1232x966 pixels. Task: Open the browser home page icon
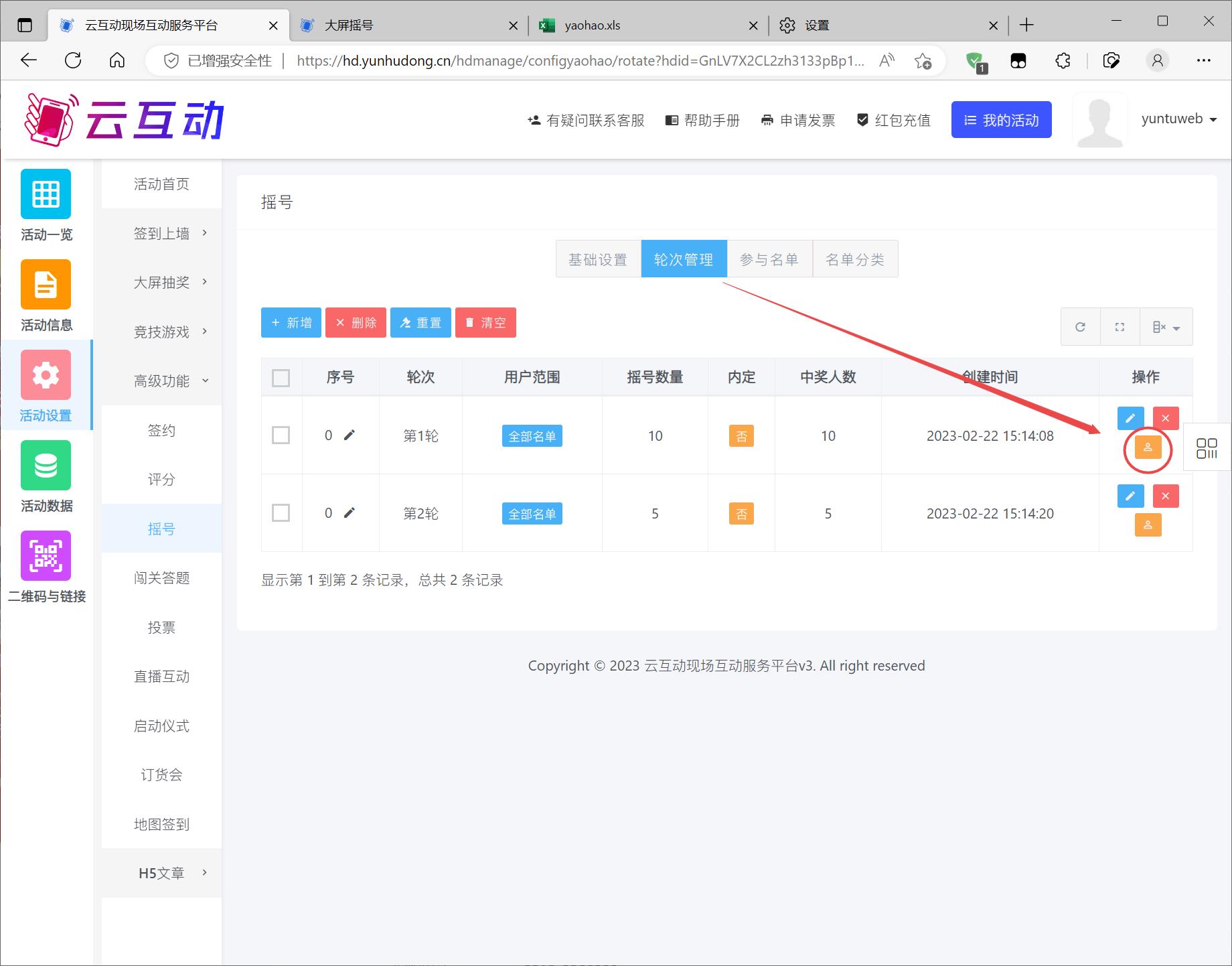coord(117,60)
